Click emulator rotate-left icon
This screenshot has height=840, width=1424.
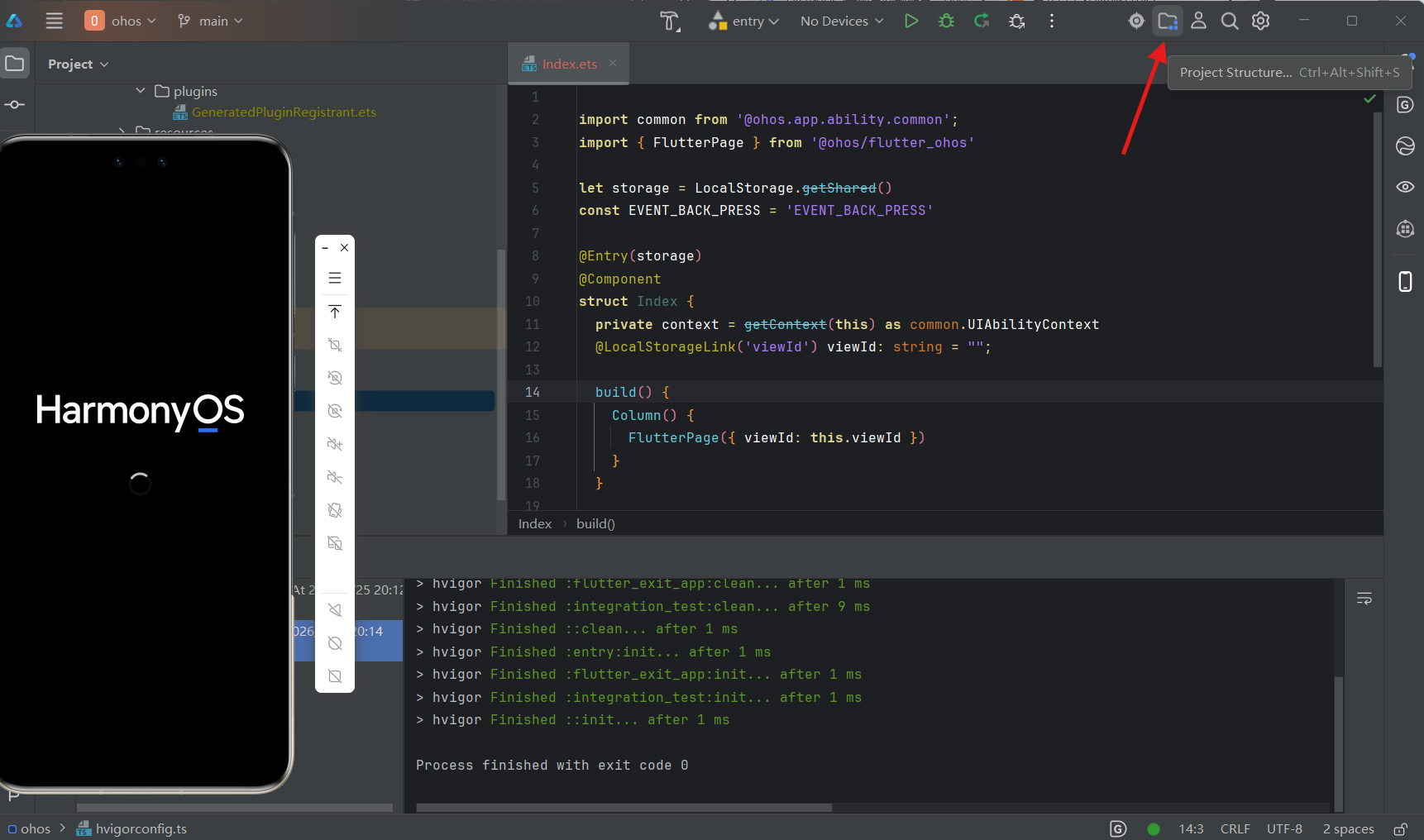(x=335, y=378)
